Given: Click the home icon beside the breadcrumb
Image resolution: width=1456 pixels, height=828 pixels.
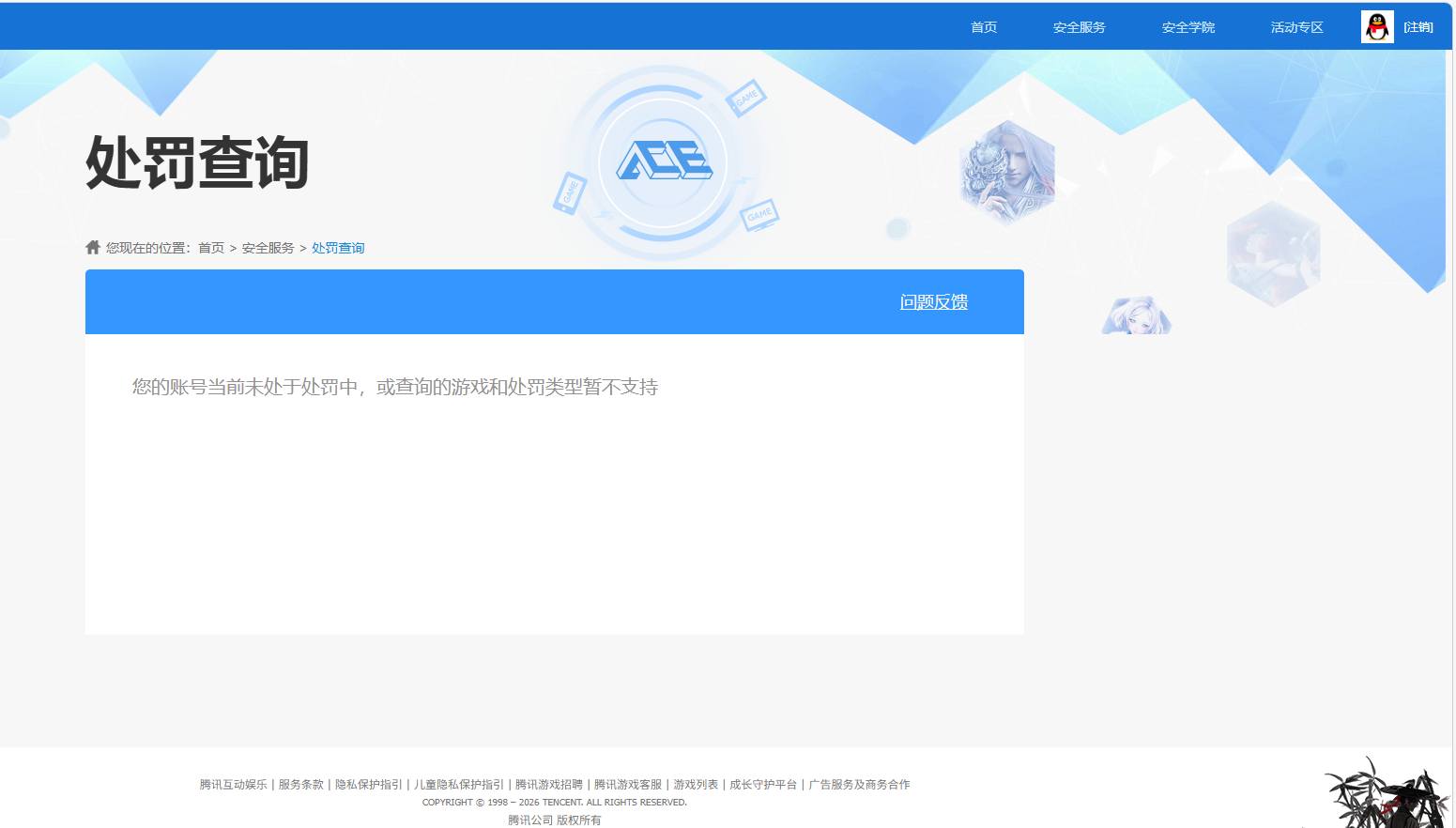Looking at the screenshot, I should coord(92,247).
